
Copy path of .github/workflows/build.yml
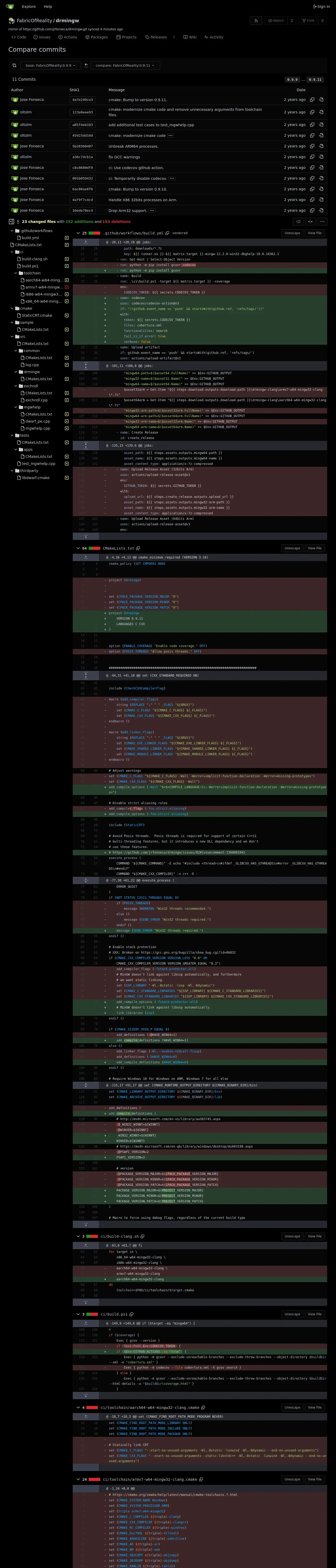[x=168, y=233]
